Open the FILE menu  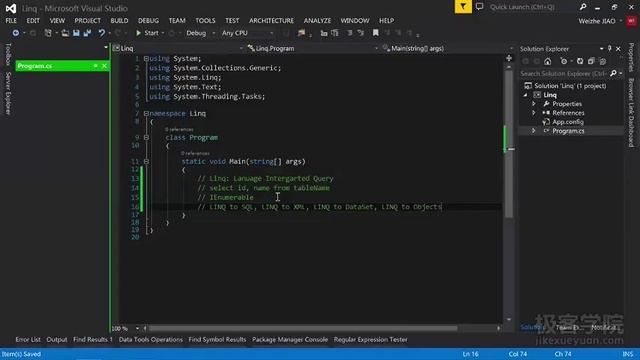click(x=11, y=20)
